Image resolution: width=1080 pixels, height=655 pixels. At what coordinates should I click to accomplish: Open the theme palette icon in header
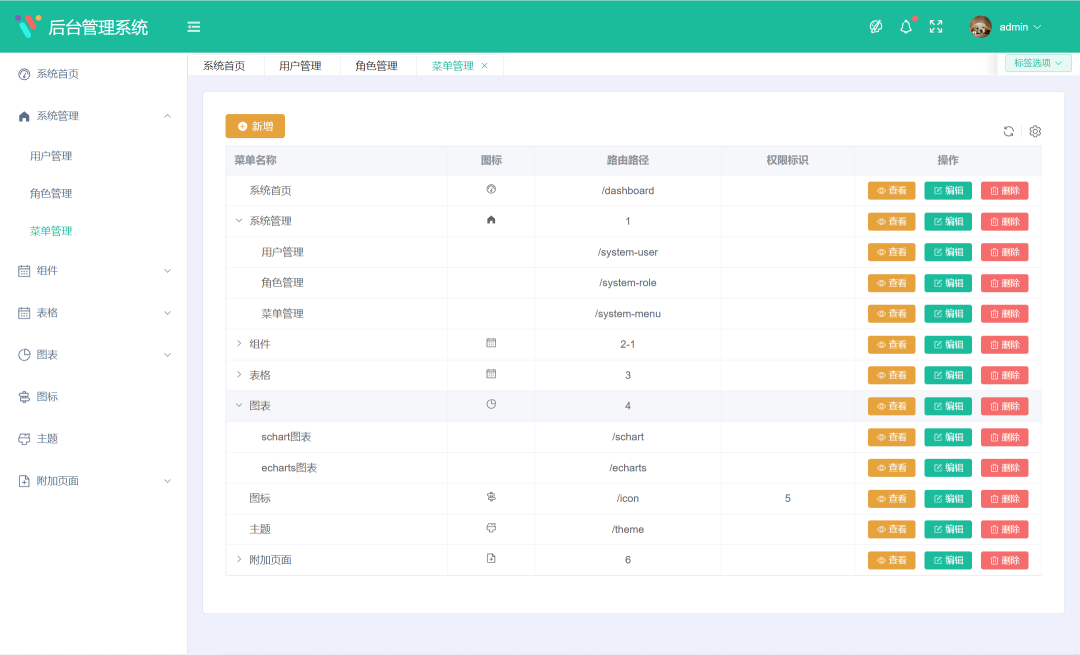875,26
